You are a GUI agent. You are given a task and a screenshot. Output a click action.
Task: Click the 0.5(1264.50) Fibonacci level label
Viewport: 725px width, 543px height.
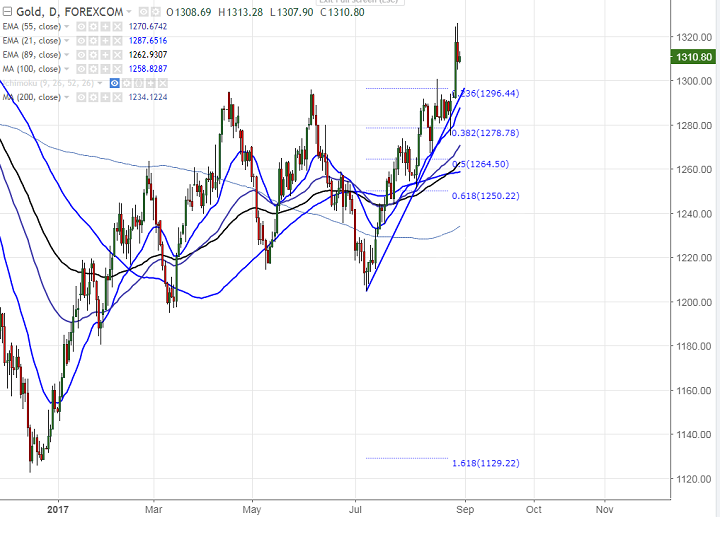480,164
